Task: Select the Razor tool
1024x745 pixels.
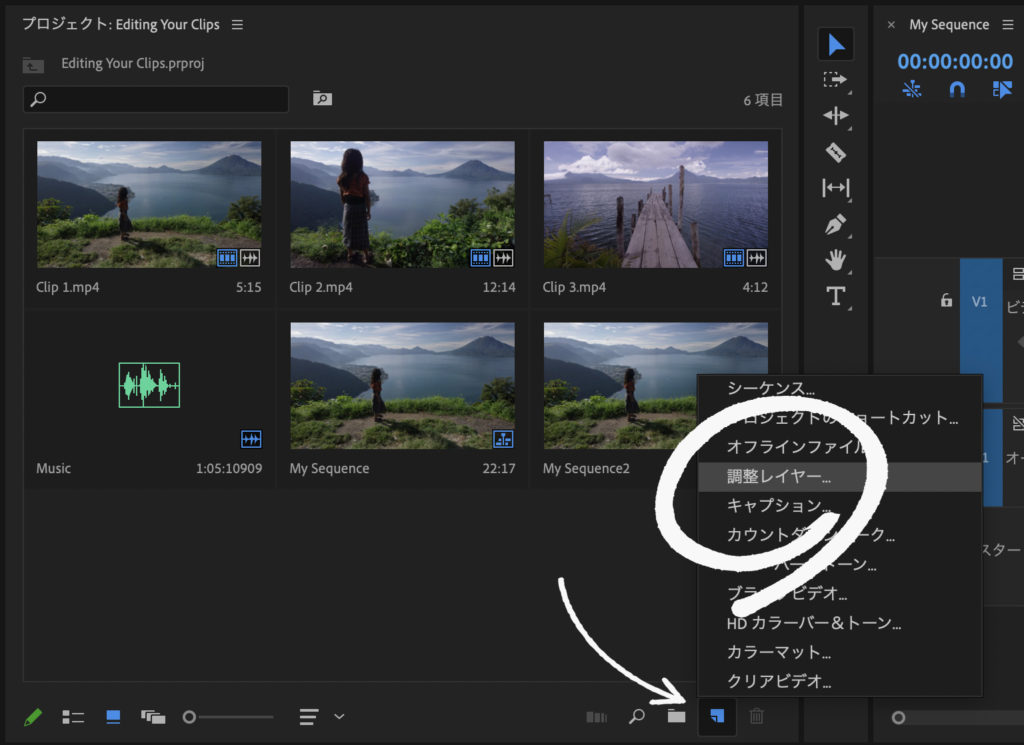Action: point(835,152)
